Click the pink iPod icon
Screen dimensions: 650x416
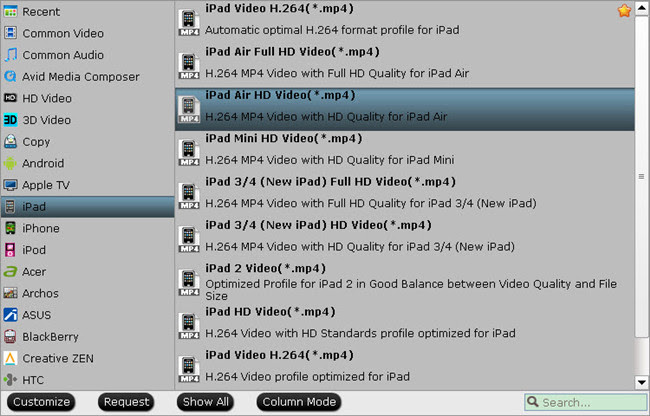tap(10, 250)
